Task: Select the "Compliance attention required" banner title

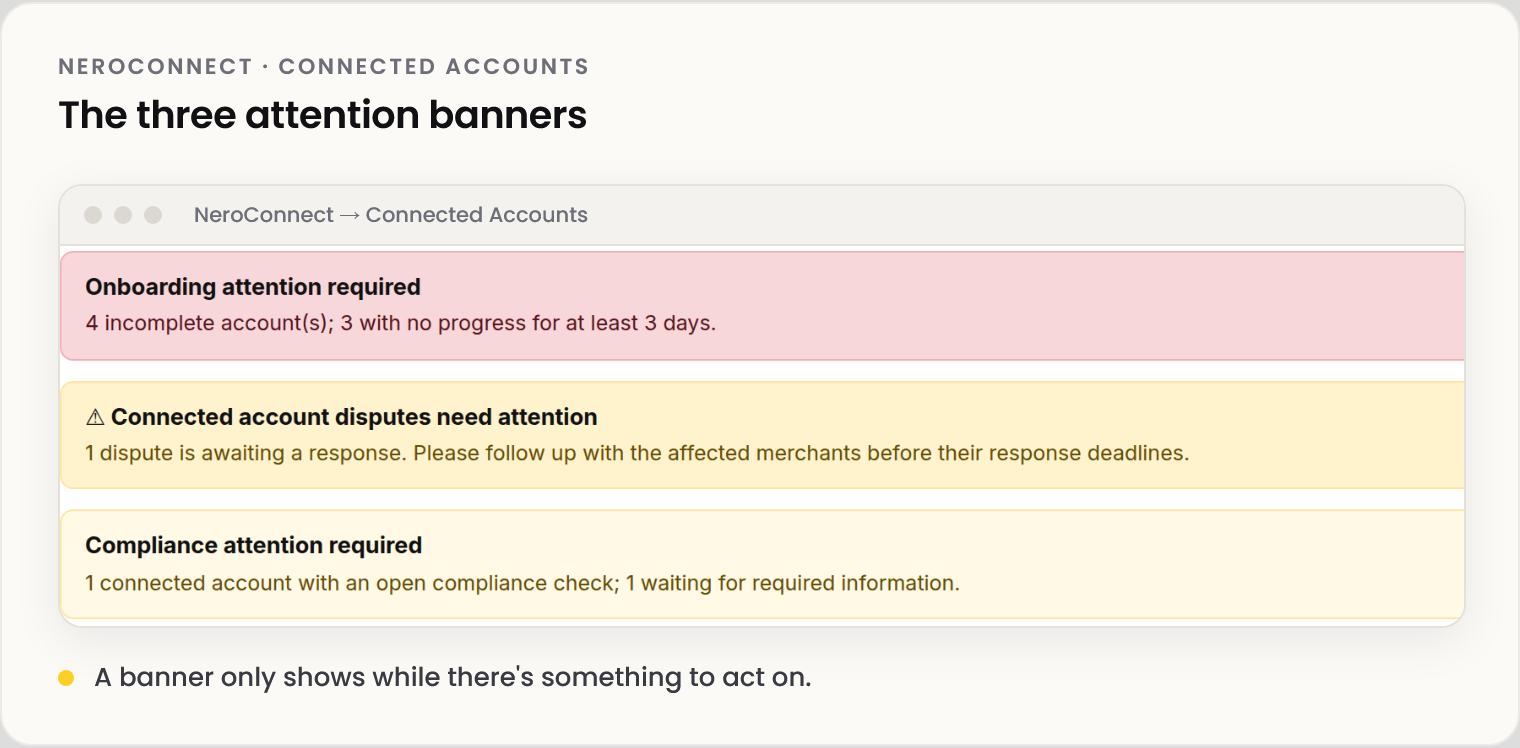Action: [x=254, y=545]
